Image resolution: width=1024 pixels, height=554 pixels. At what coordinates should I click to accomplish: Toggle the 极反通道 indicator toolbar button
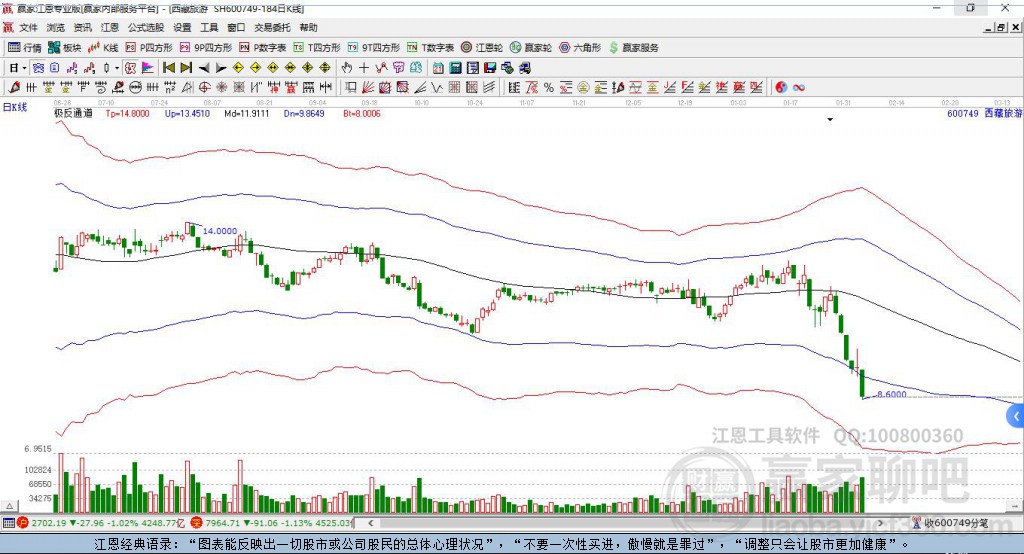pyautogui.click(x=130, y=67)
